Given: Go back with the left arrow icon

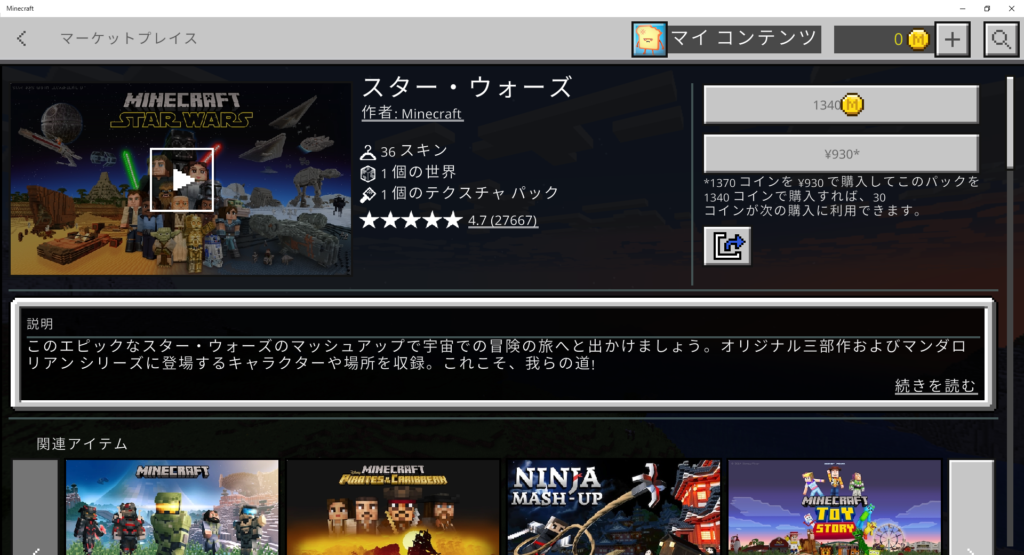Looking at the screenshot, I should (22, 39).
